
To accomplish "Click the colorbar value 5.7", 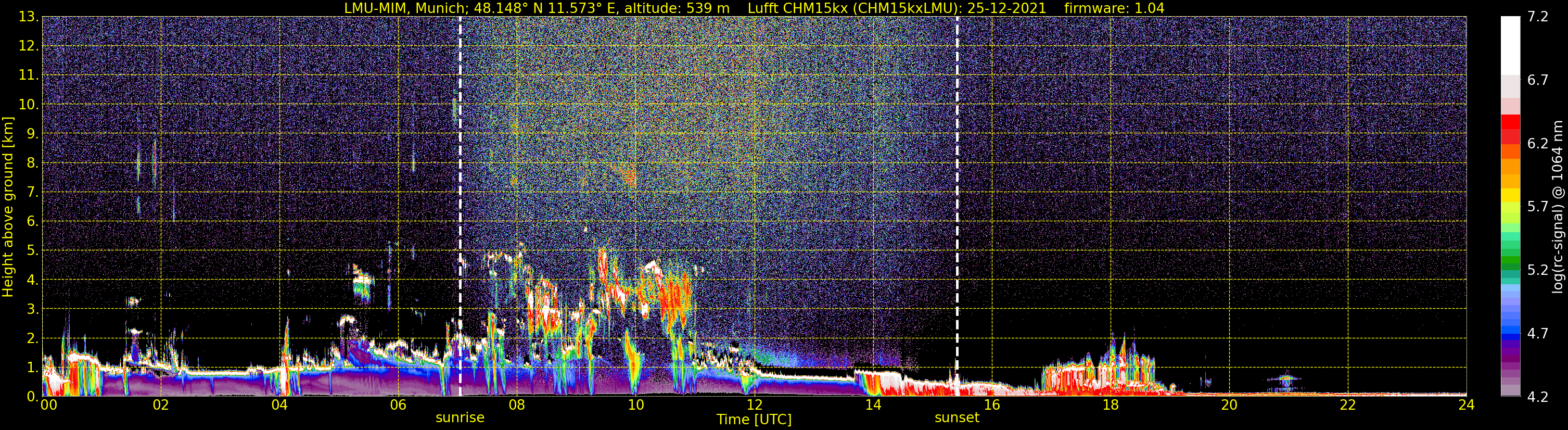I will (1538, 207).
